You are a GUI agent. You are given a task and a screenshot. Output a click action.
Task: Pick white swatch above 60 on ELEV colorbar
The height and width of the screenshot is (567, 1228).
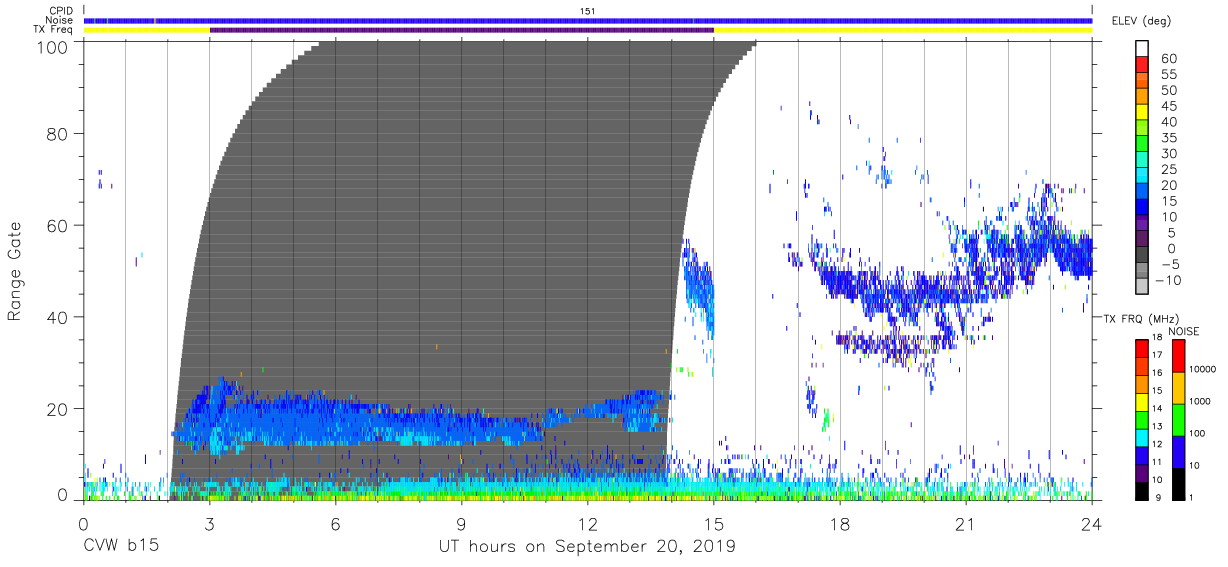(1143, 48)
